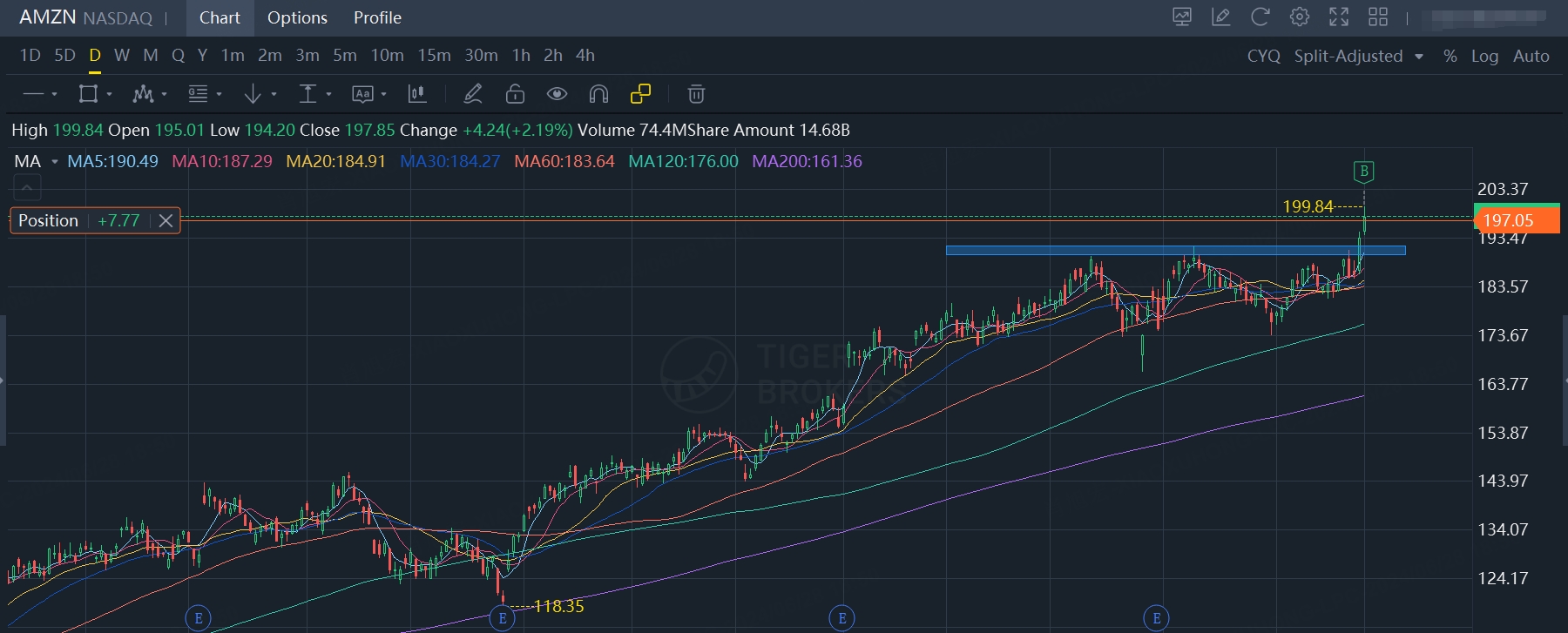Viewport: 1568px width, 633px height.
Task: Expand the line tool dropdown arrow
Action: coord(54,94)
